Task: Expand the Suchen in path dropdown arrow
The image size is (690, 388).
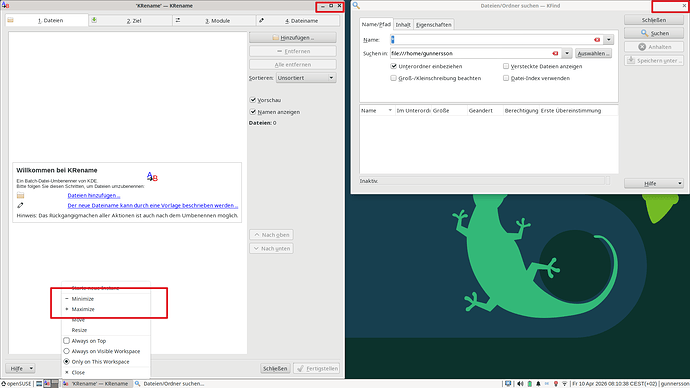Action: coord(567,53)
